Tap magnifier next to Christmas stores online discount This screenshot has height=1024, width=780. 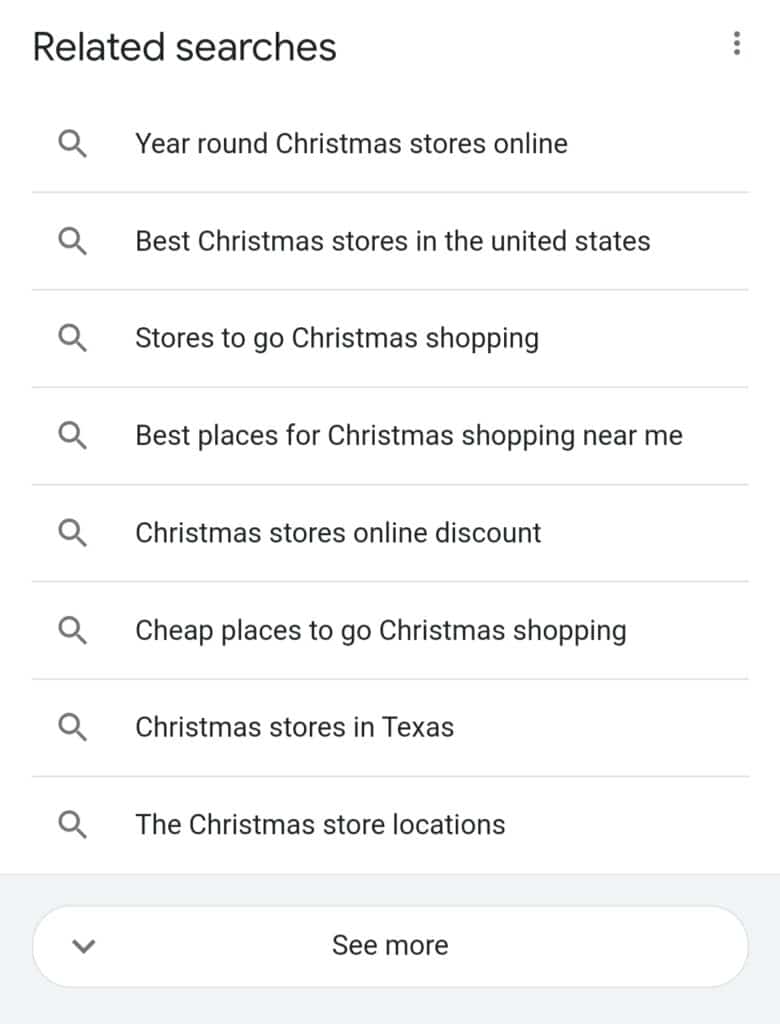tap(72, 532)
